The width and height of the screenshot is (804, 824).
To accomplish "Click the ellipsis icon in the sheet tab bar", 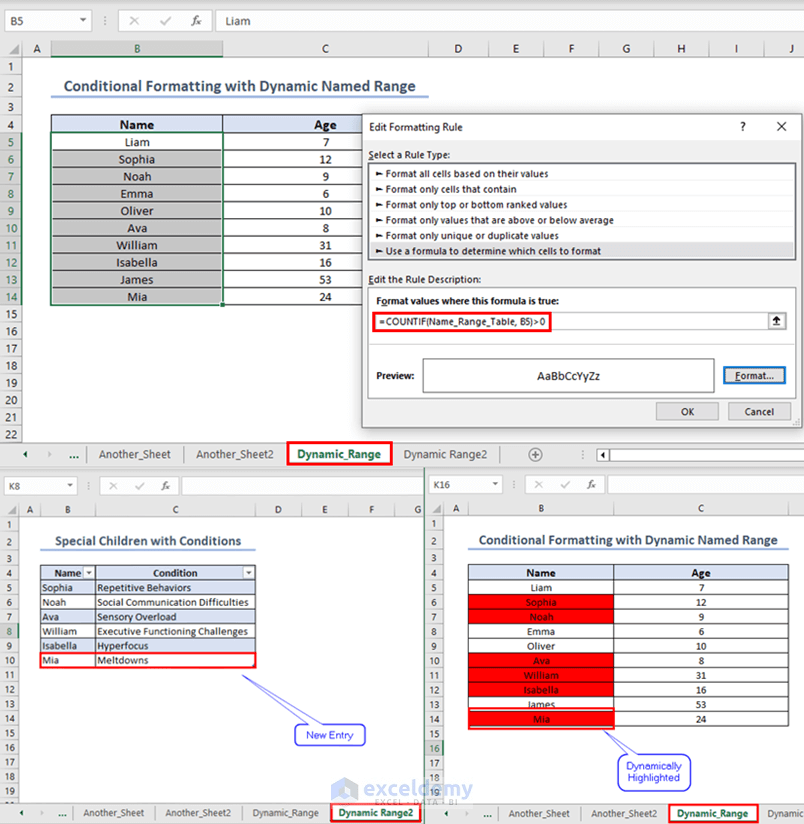I will pos(75,454).
